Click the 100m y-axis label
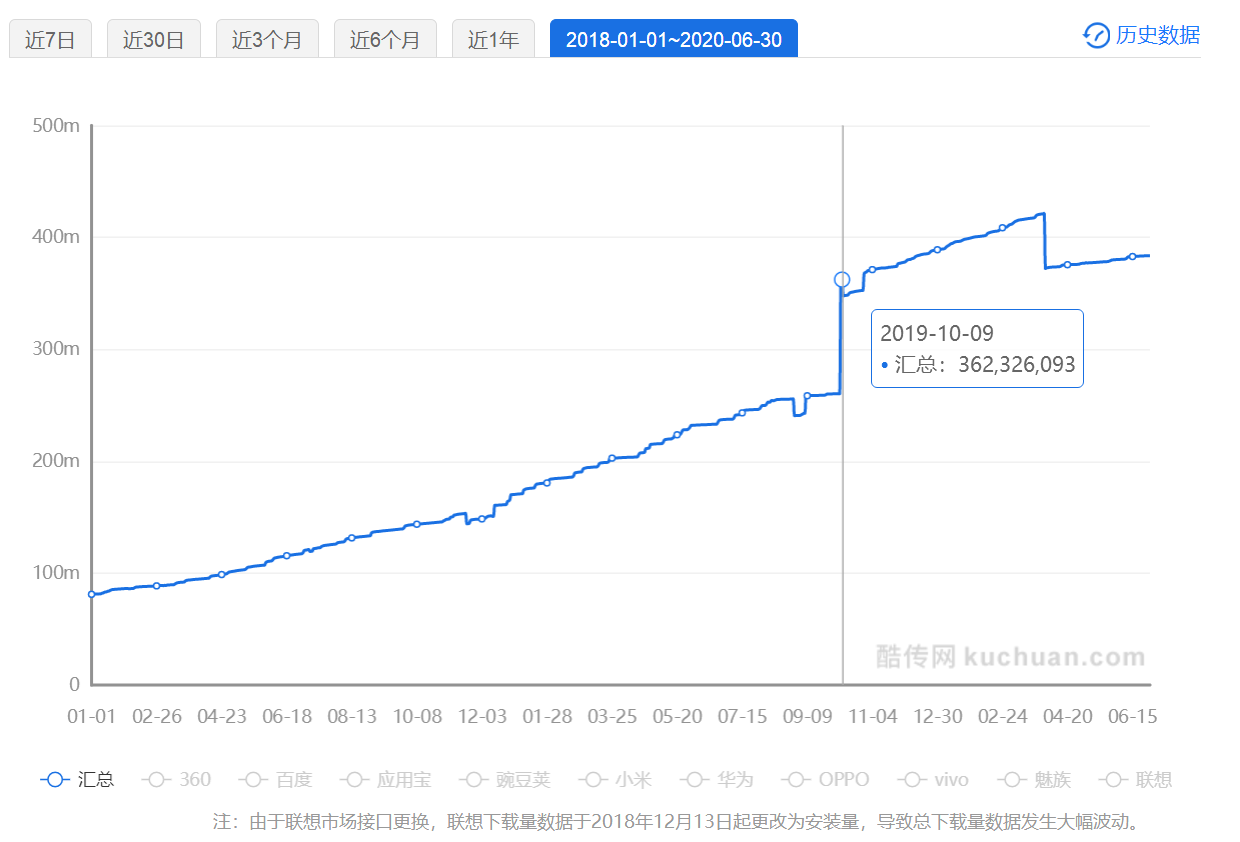 point(56,573)
